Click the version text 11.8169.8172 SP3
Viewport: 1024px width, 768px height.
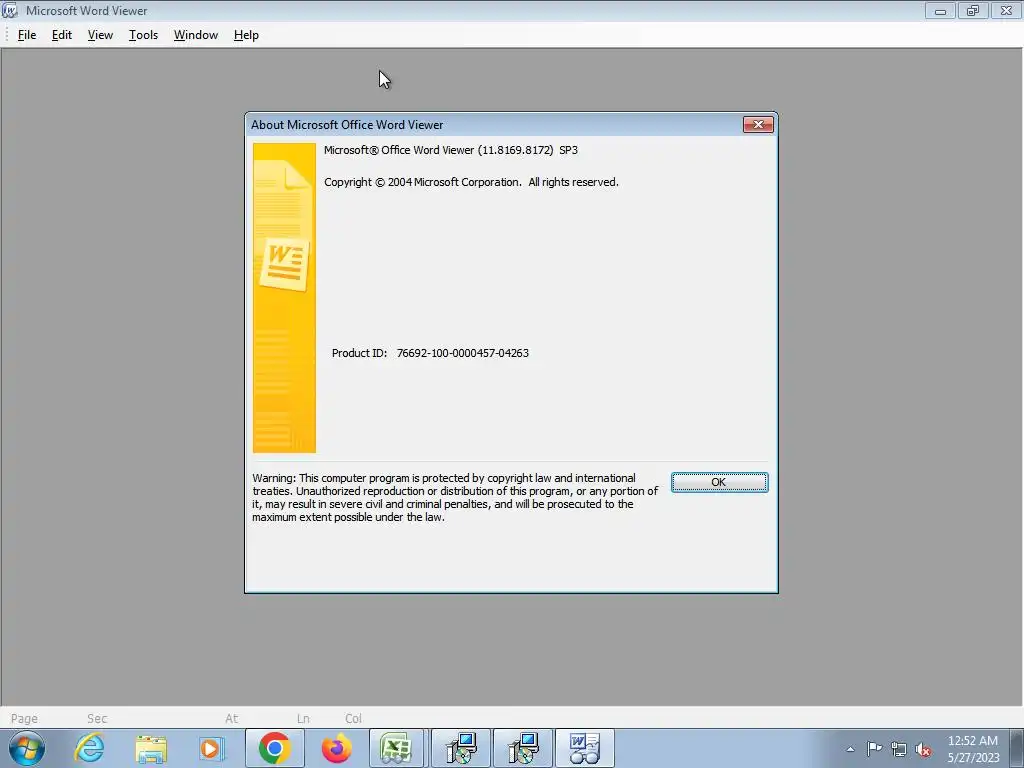tap(528, 150)
